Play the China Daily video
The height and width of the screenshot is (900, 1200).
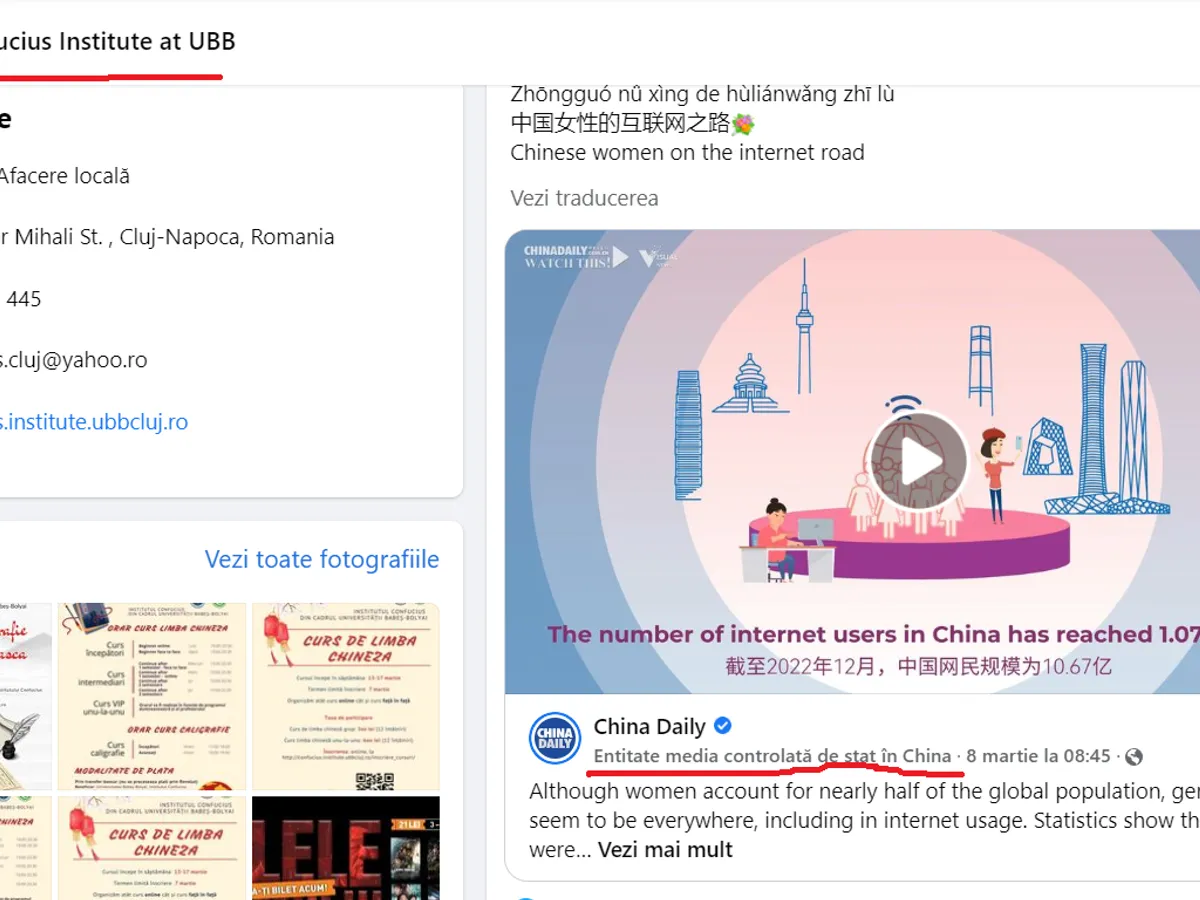point(918,462)
